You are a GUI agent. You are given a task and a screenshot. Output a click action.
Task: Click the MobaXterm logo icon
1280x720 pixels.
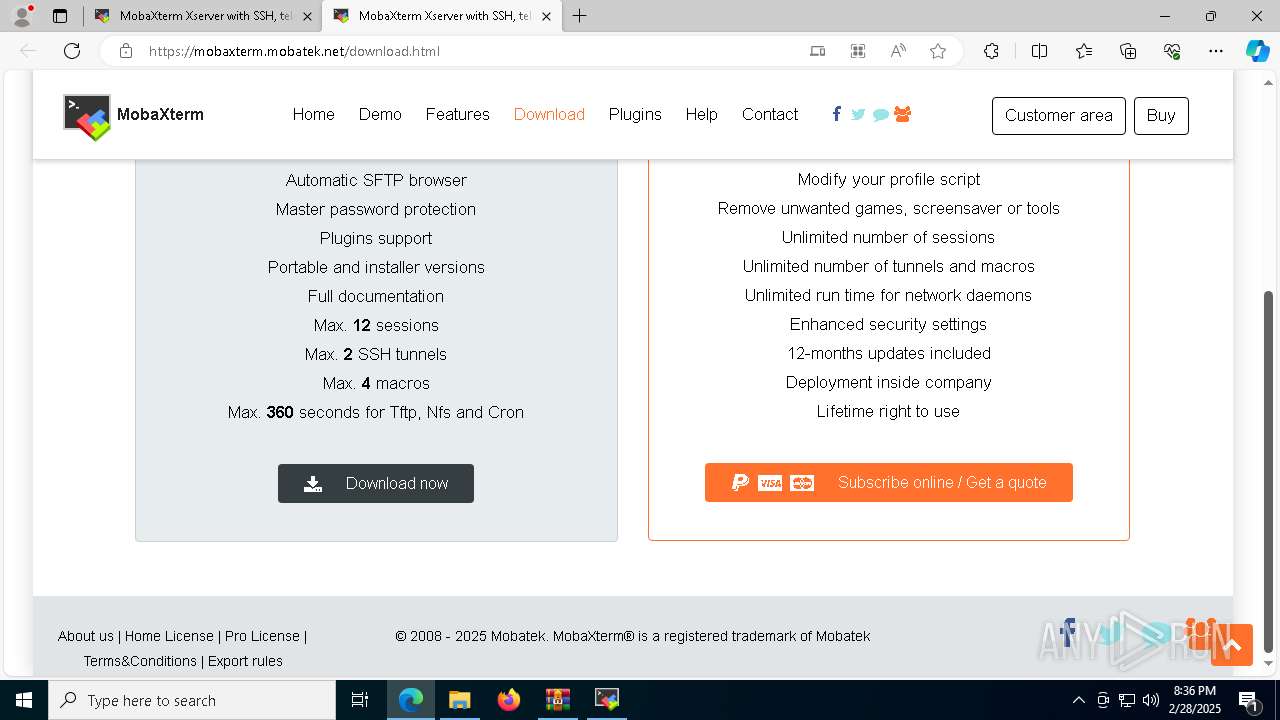click(87, 116)
